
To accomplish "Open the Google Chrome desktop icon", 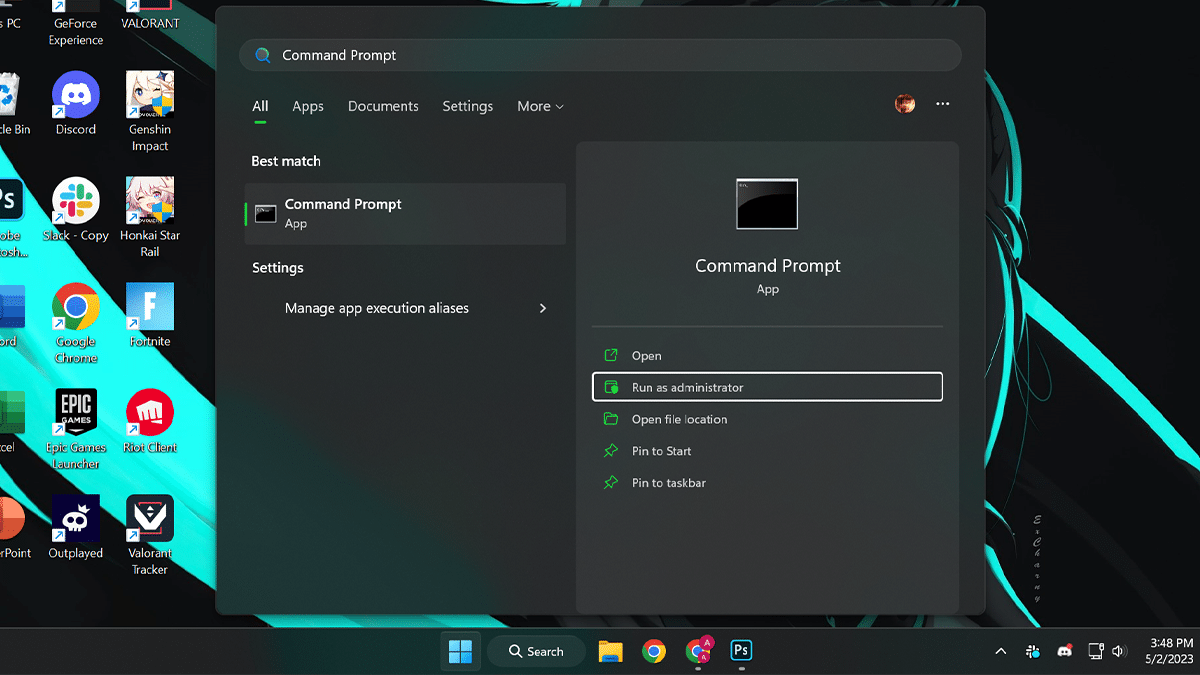I will [x=76, y=308].
